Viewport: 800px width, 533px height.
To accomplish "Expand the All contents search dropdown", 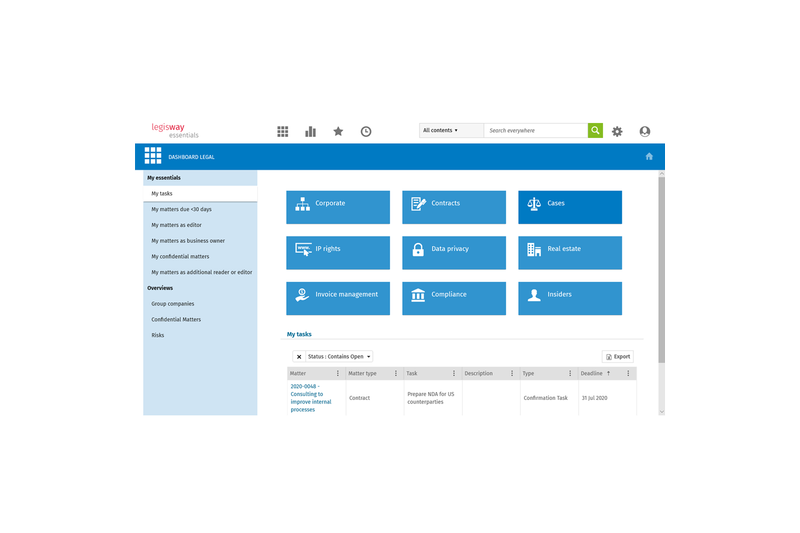I will click(x=451, y=130).
